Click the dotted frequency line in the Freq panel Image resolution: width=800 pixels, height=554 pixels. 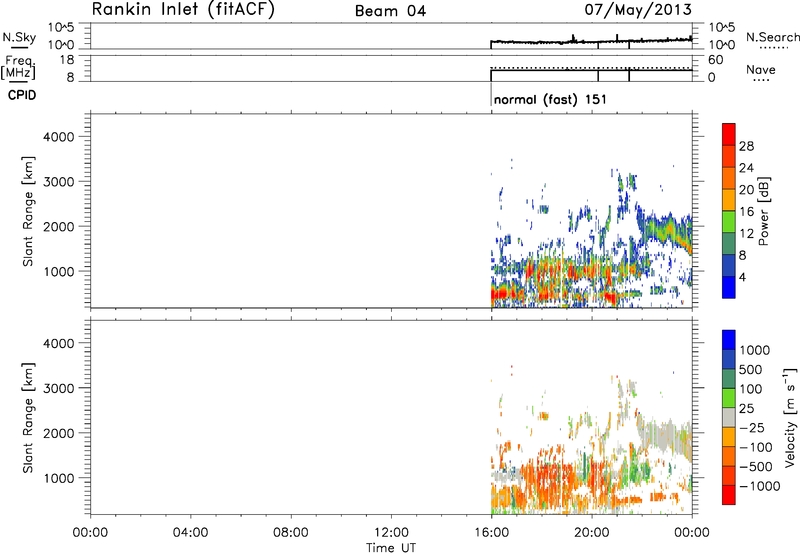pos(592,67)
